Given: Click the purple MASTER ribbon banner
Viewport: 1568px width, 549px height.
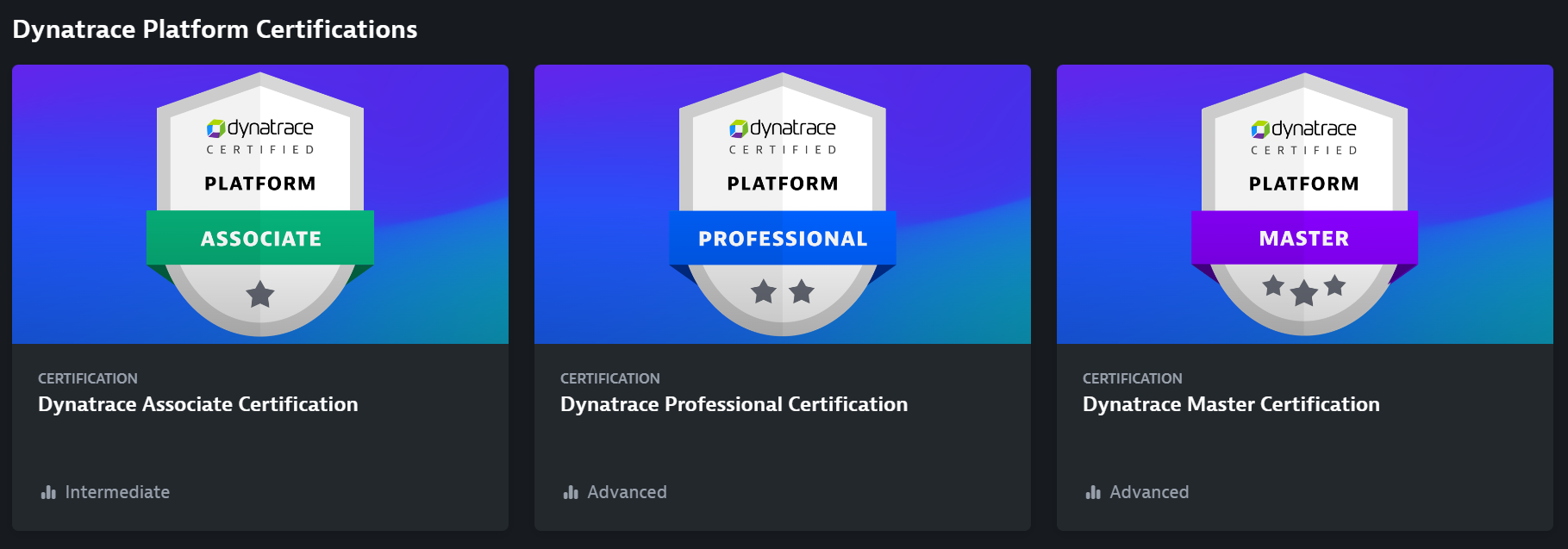Looking at the screenshot, I should click(x=1304, y=238).
